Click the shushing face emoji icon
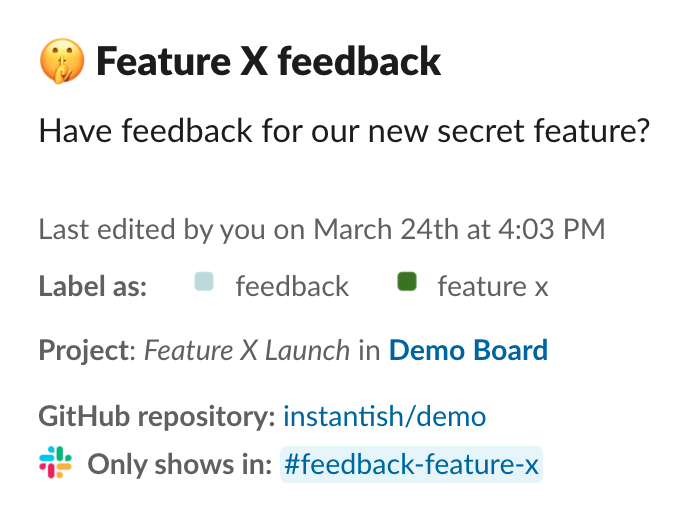 [x=62, y=61]
